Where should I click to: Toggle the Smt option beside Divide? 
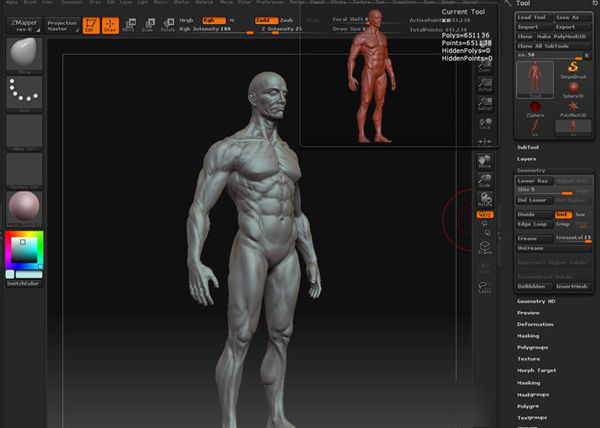pyautogui.click(x=562, y=214)
